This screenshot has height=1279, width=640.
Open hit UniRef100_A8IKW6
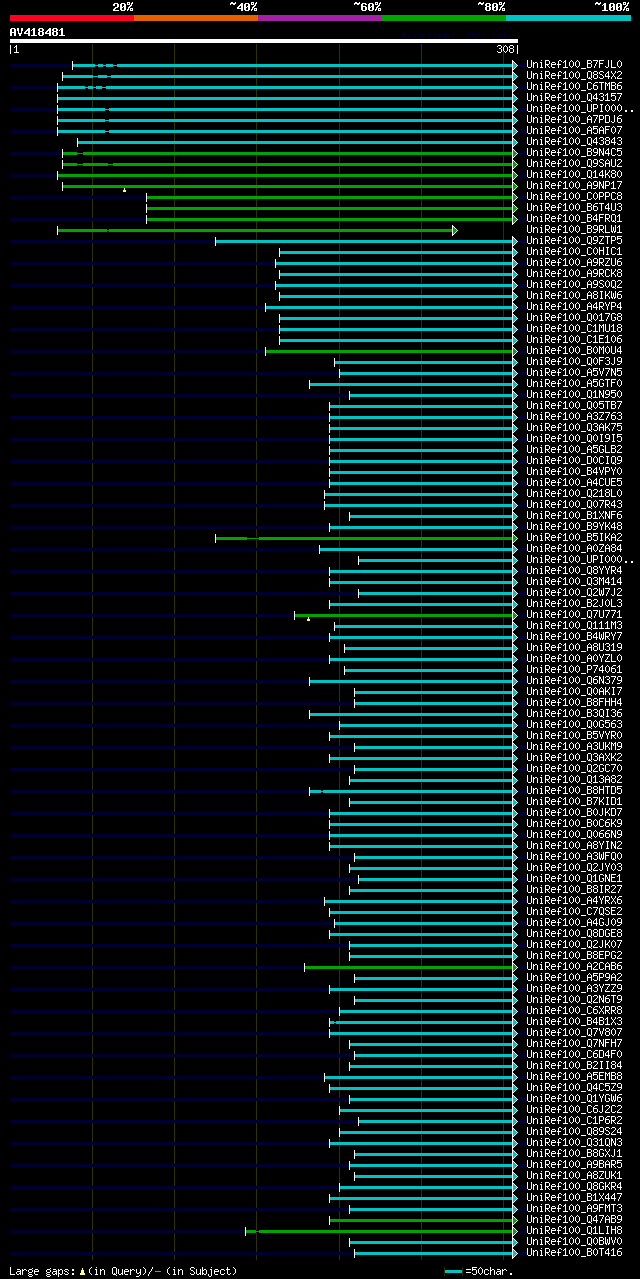[x=574, y=296]
